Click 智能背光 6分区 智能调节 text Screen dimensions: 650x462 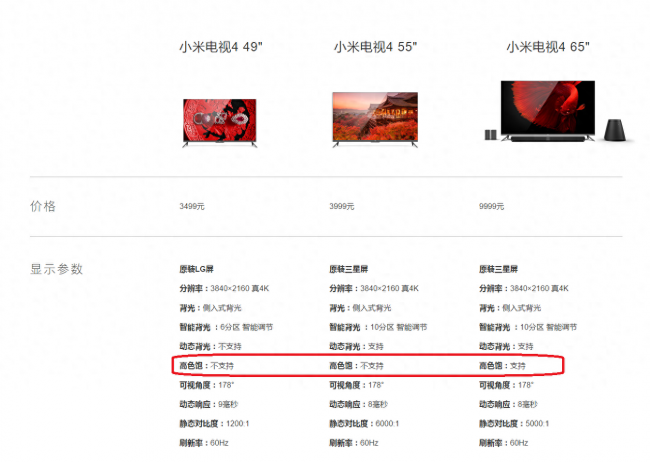[226, 327]
